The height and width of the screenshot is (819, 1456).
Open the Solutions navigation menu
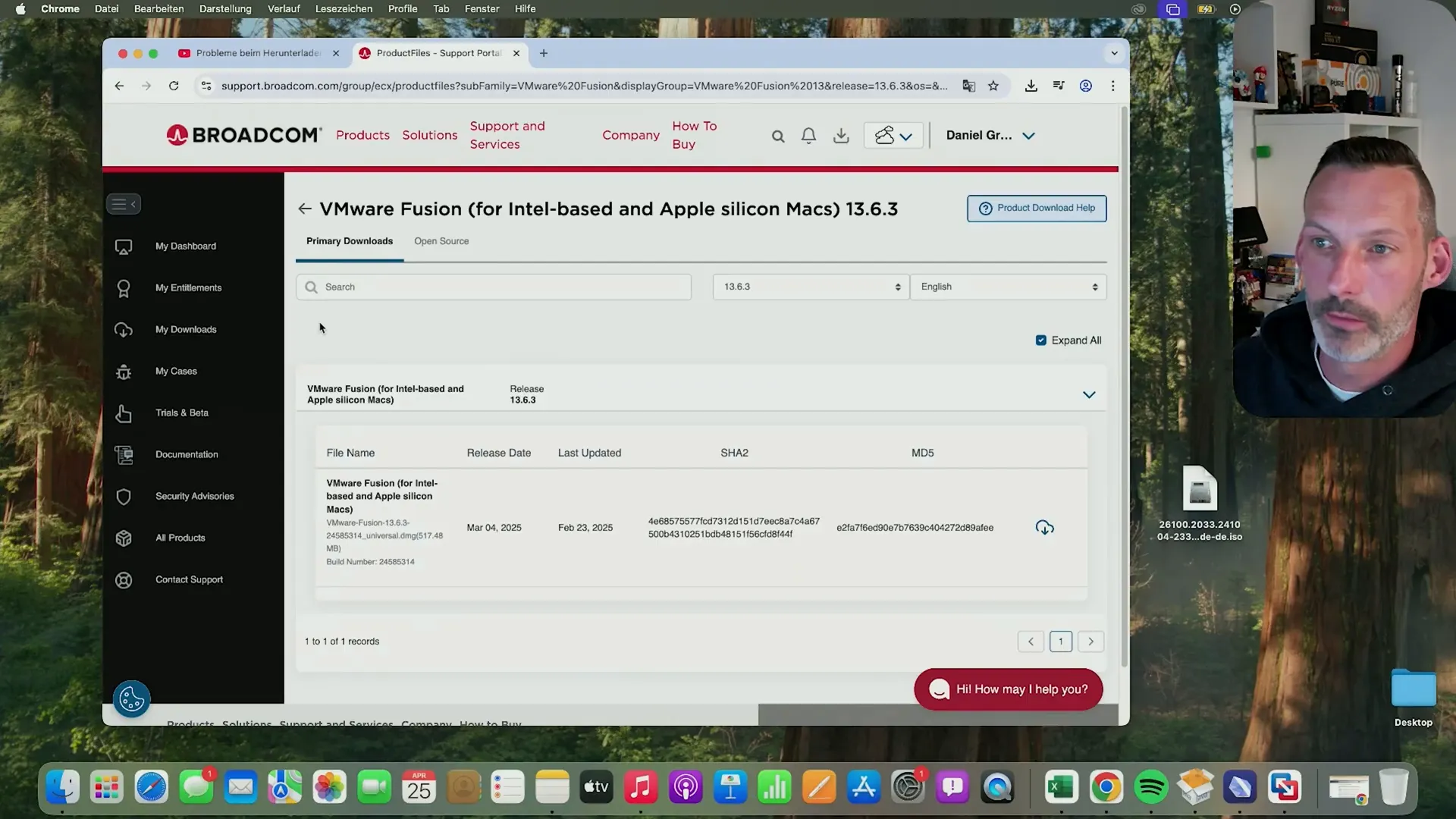pyautogui.click(x=430, y=135)
